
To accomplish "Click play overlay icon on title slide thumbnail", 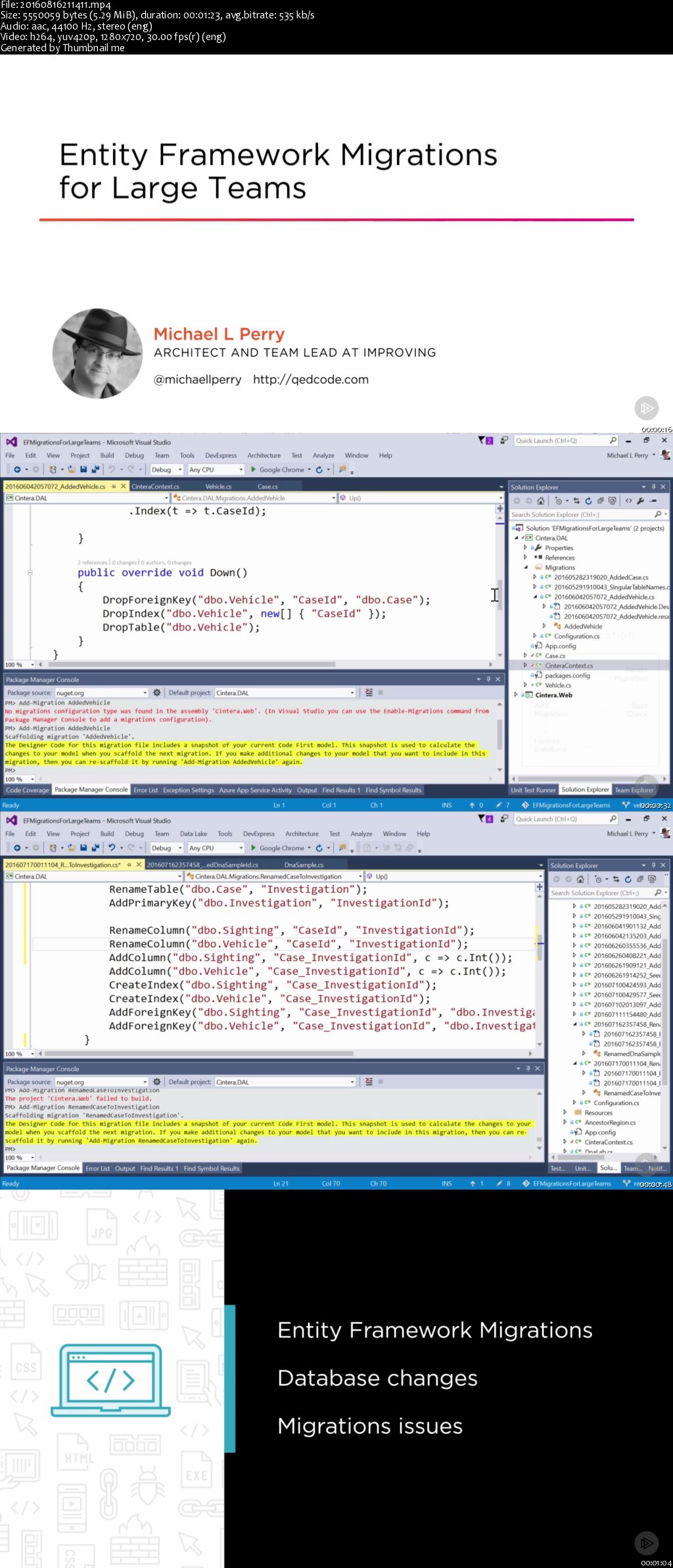I will pyautogui.click(x=646, y=408).
